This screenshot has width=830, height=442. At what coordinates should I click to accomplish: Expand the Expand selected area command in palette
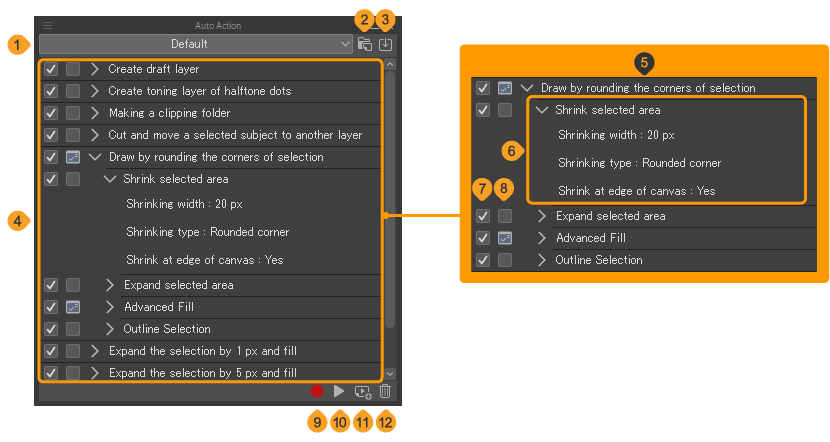point(110,285)
